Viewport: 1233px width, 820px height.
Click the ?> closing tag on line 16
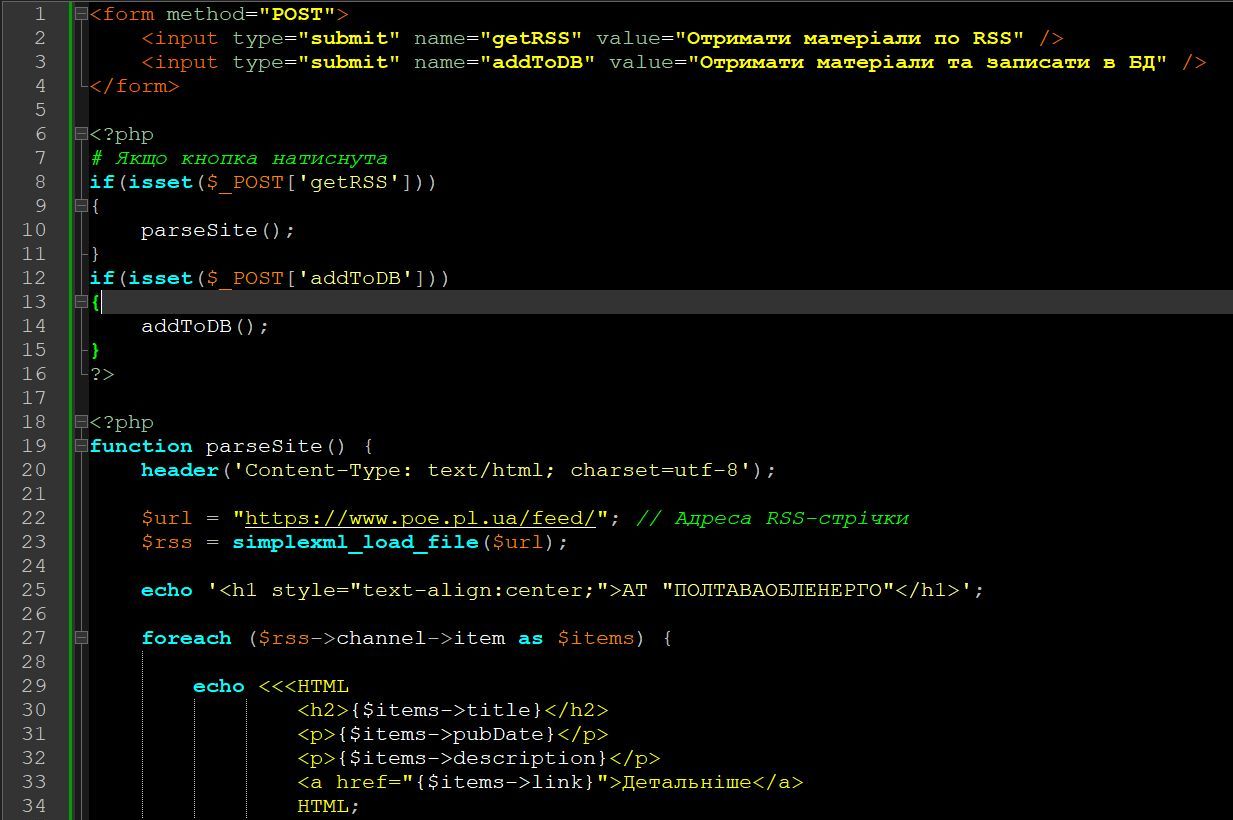(x=102, y=374)
